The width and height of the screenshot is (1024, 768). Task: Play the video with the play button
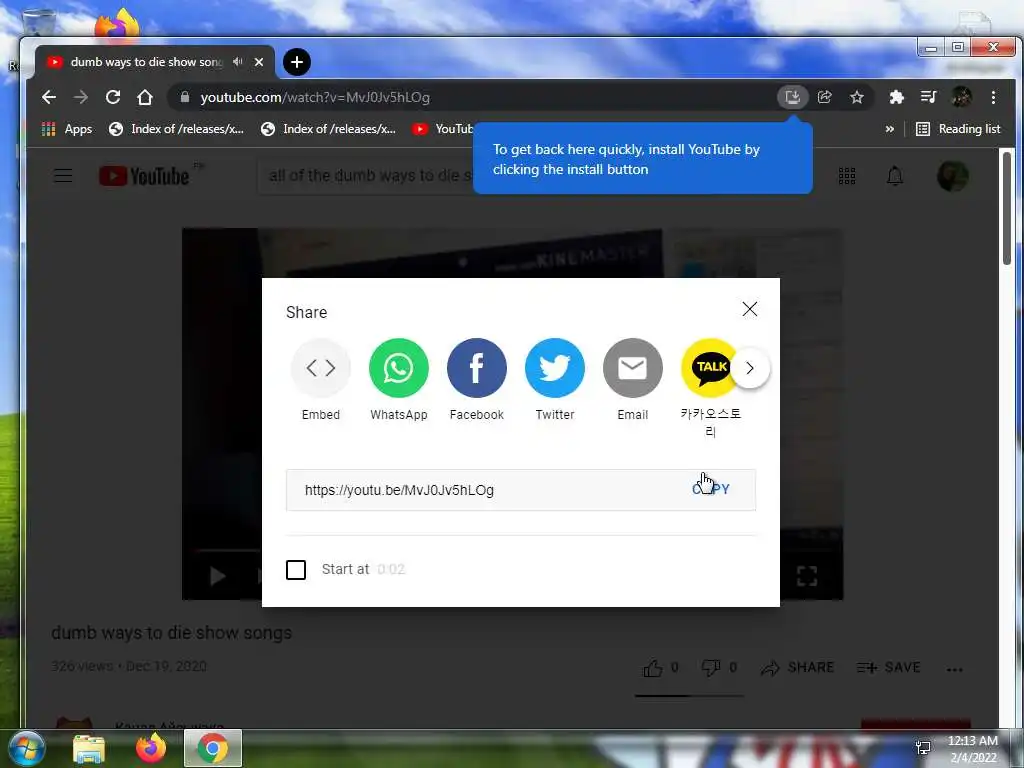tap(217, 576)
